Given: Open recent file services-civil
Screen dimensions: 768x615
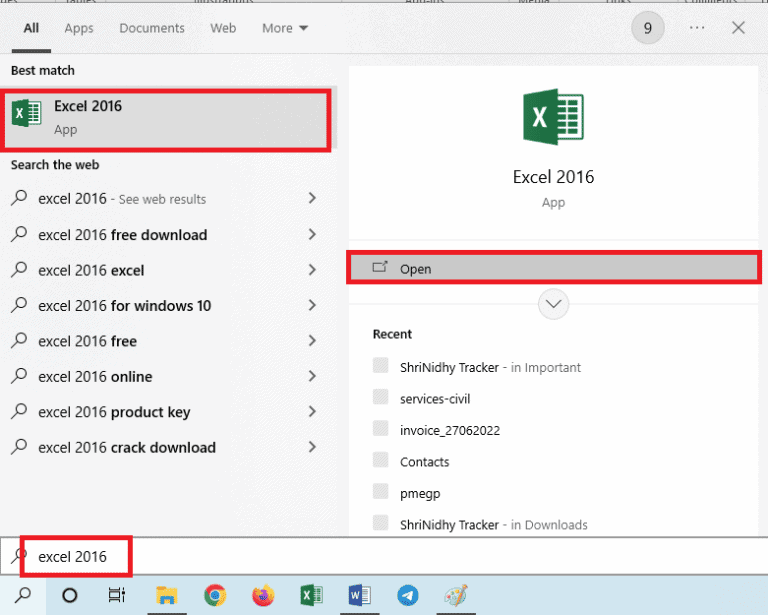Looking at the screenshot, I should [x=435, y=399].
